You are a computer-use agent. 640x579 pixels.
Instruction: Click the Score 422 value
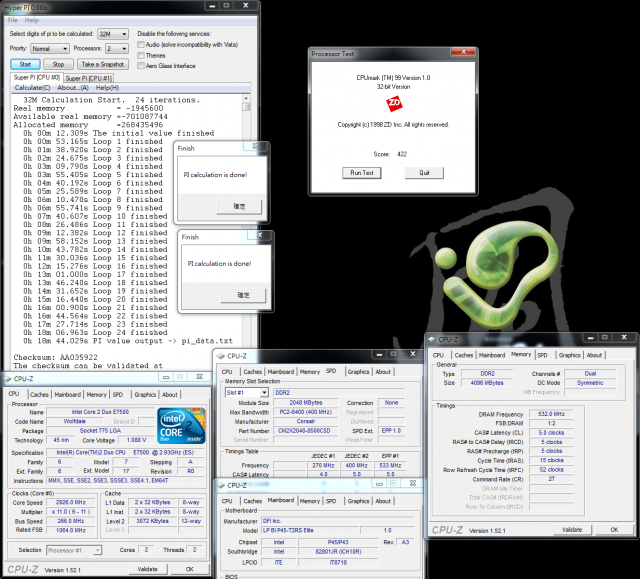tap(402, 154)
